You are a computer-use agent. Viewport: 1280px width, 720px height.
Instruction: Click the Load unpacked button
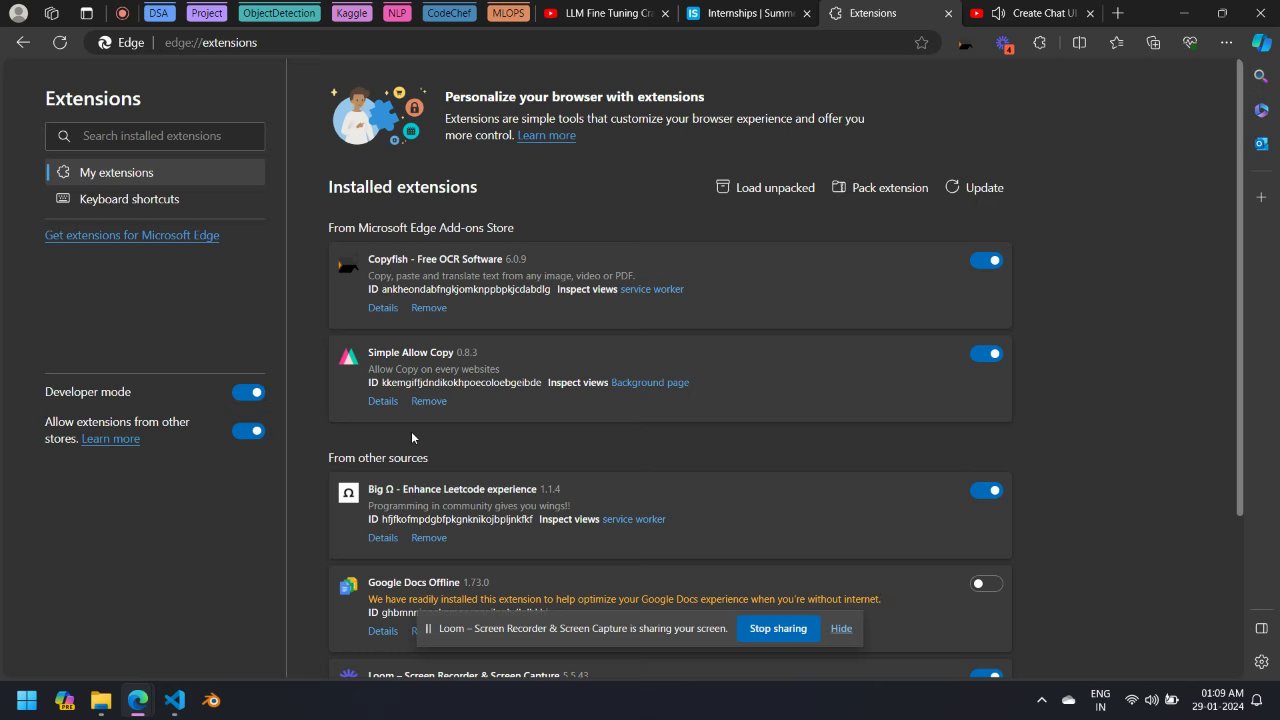(765, 187)
